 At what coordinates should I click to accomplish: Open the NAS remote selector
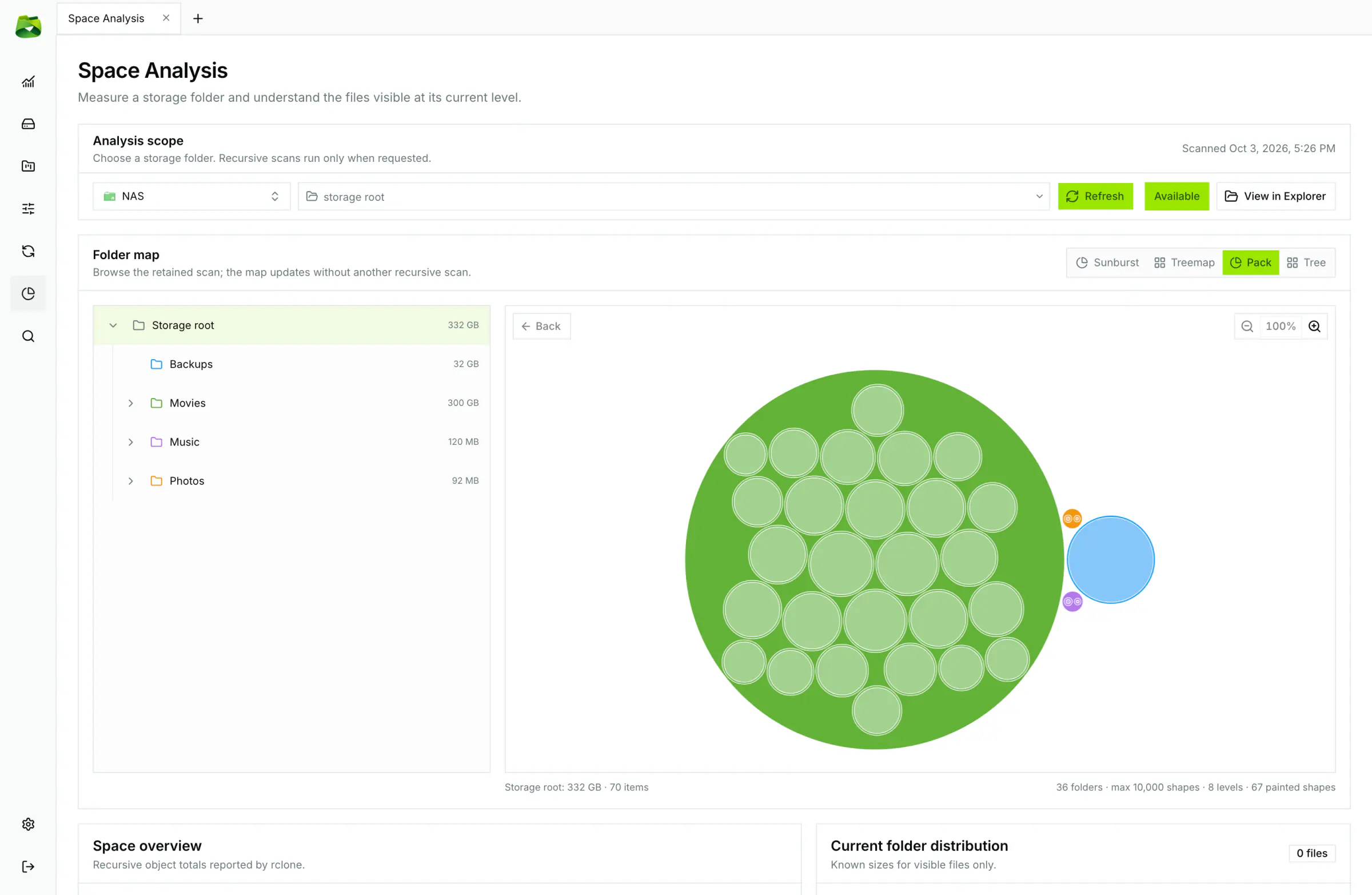point(192,196)
